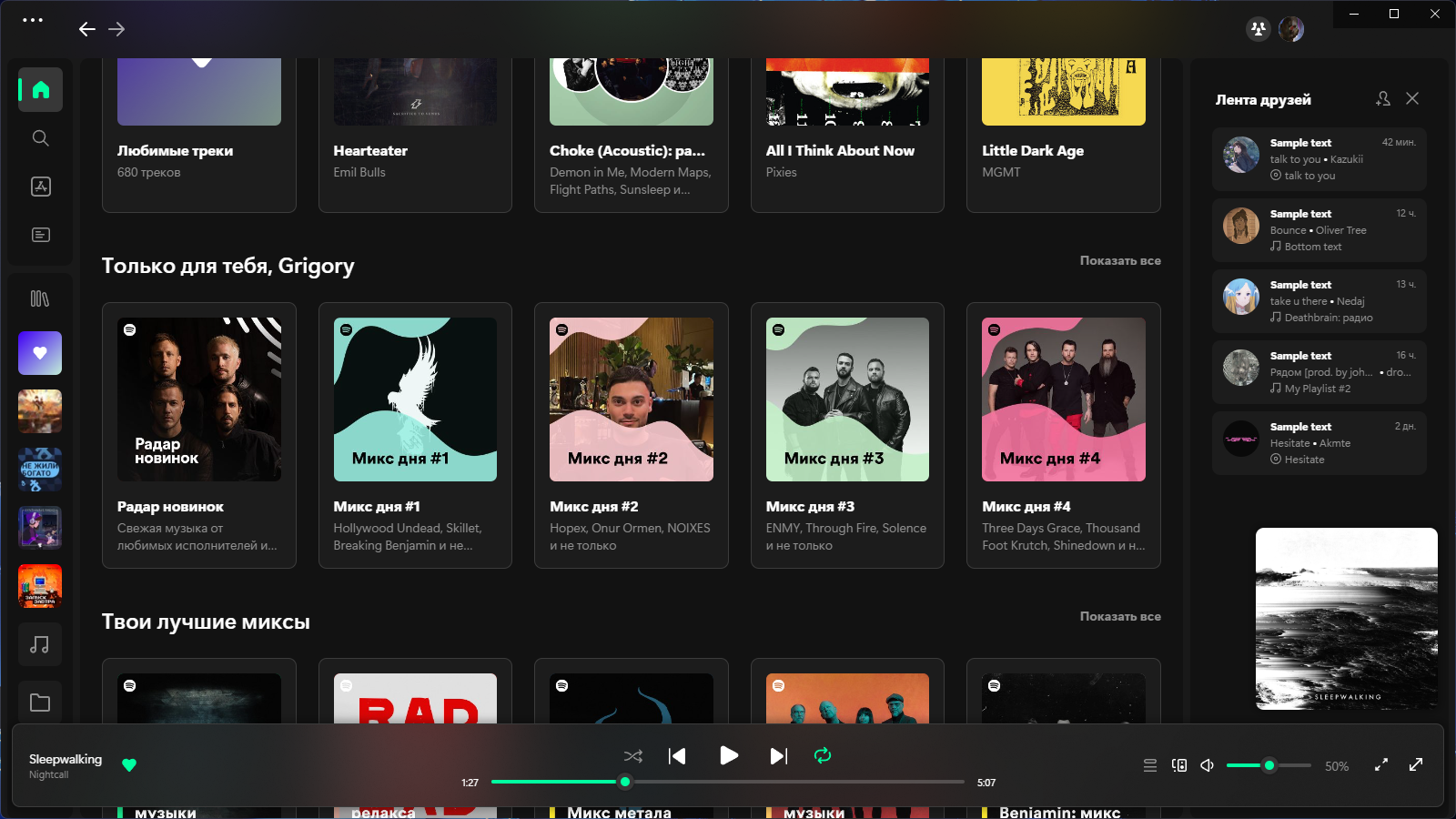
Task: Open the Hearteater album card
Action: [x=415, y=135]
